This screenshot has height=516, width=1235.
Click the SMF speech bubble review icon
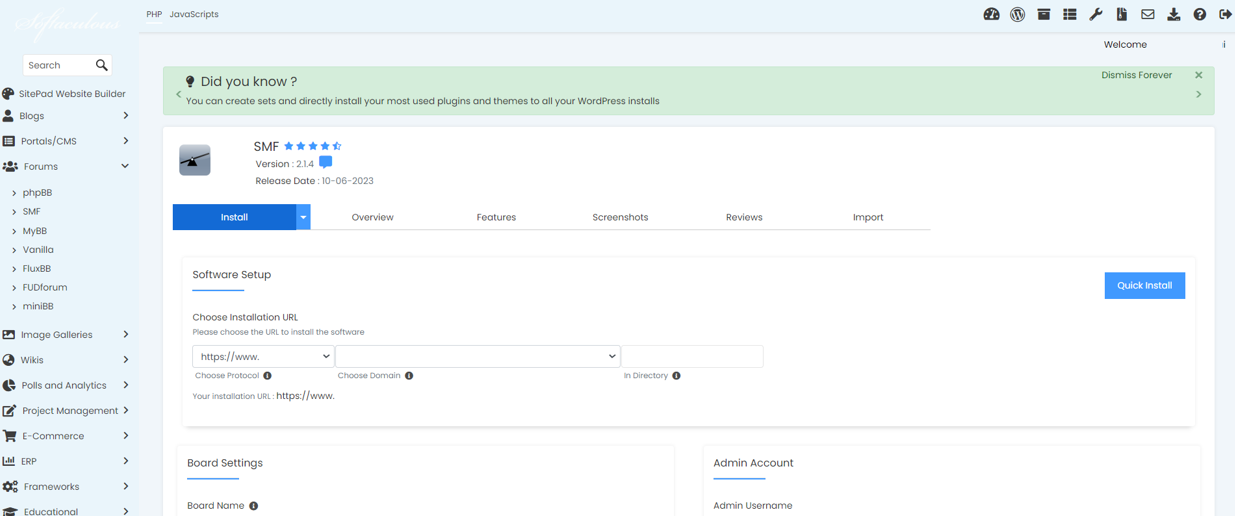[325, 163]
